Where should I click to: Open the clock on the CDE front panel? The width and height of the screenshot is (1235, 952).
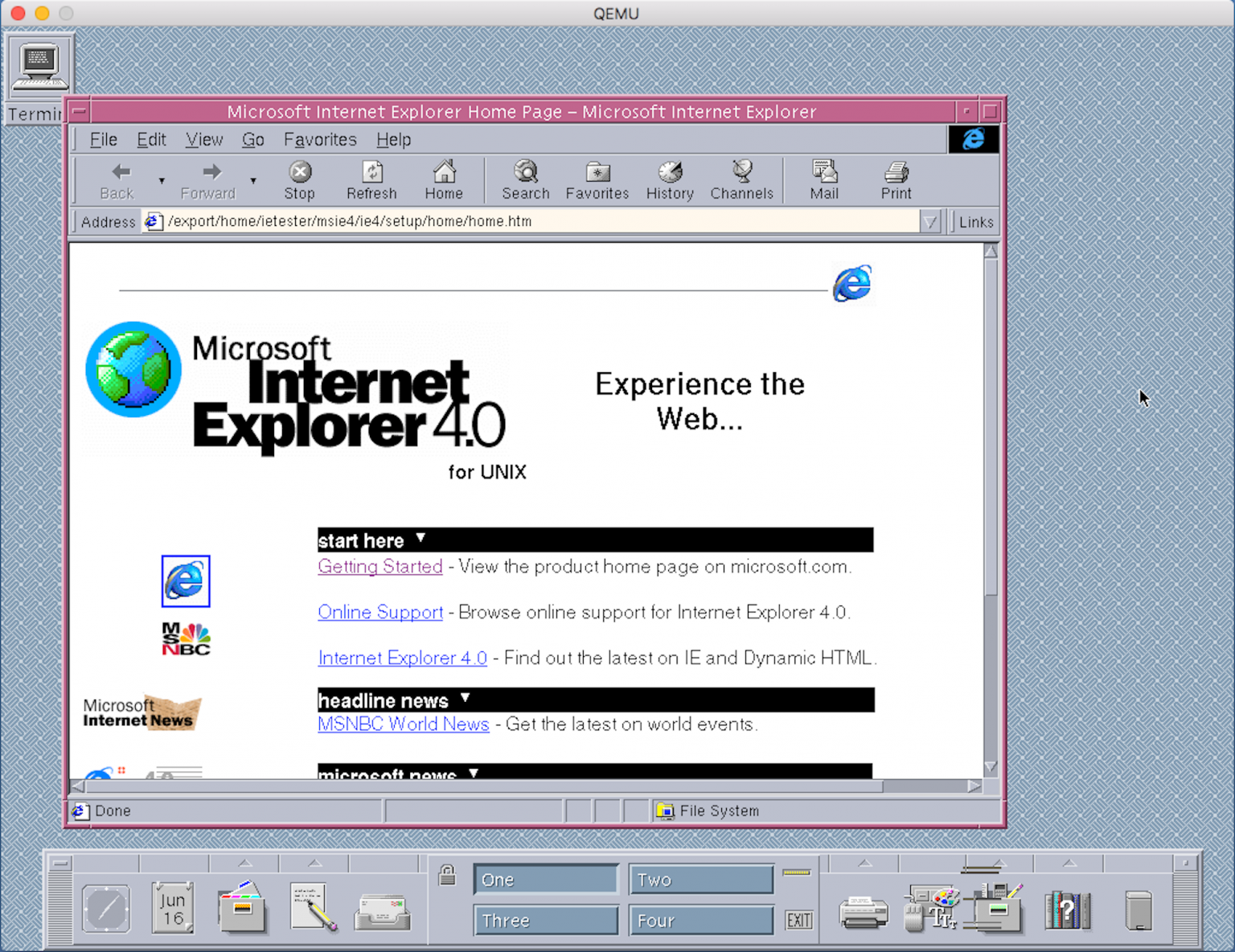(106, 909)
